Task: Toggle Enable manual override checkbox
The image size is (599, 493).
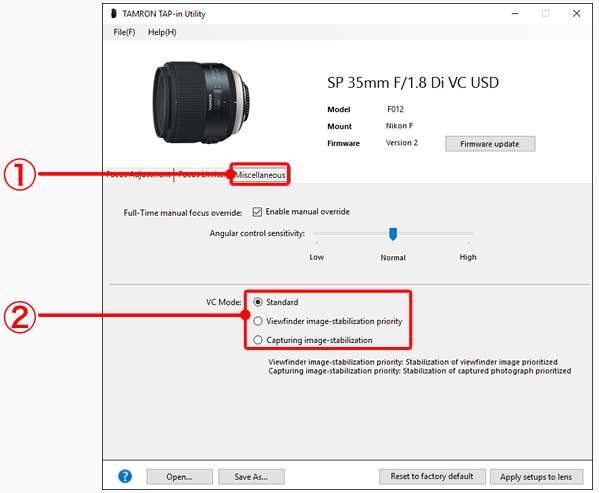Action: tap(257, 212)
